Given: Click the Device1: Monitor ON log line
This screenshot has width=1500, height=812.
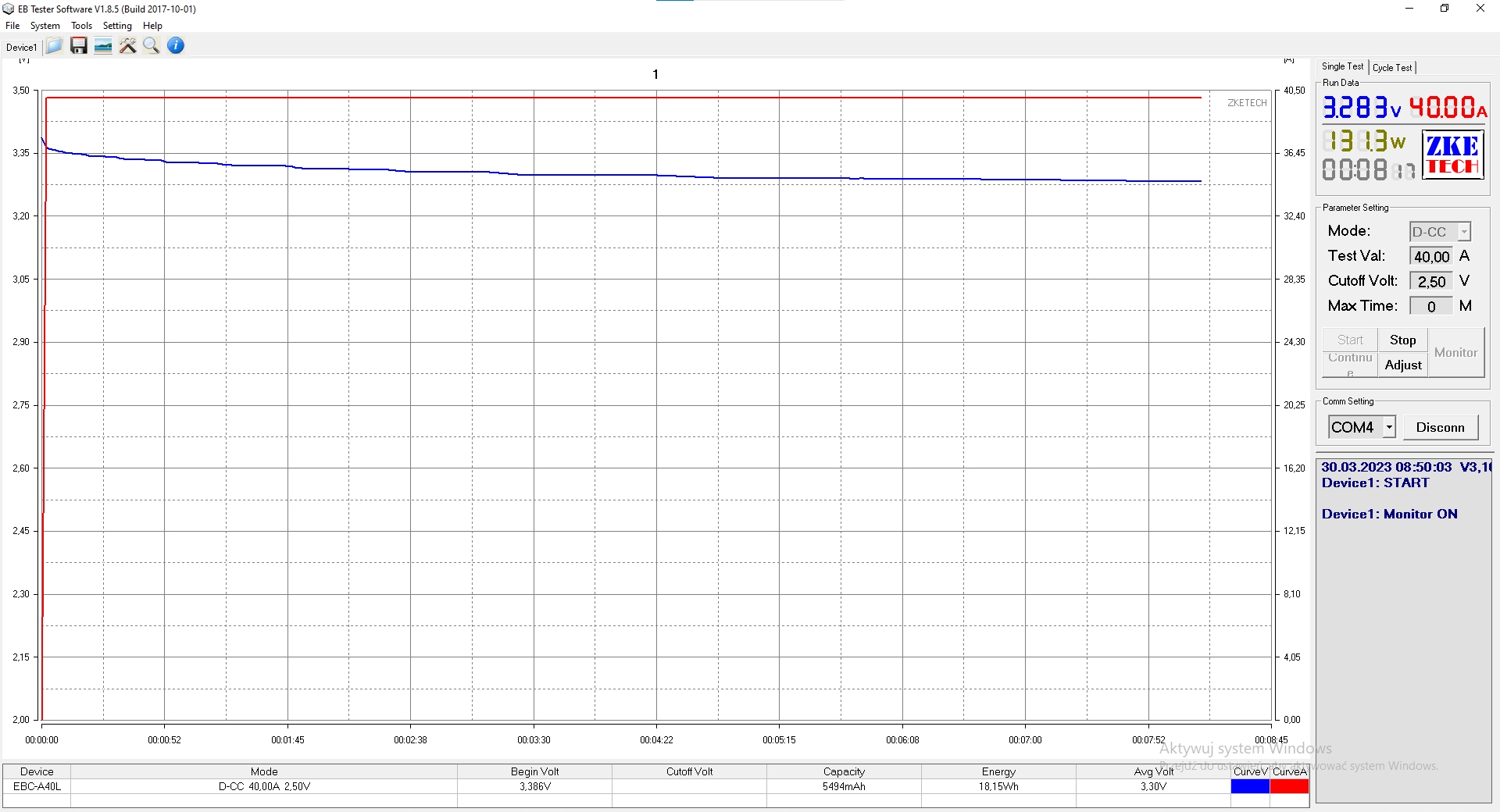Looking at the screenshot, I should tap(1389, 514).
